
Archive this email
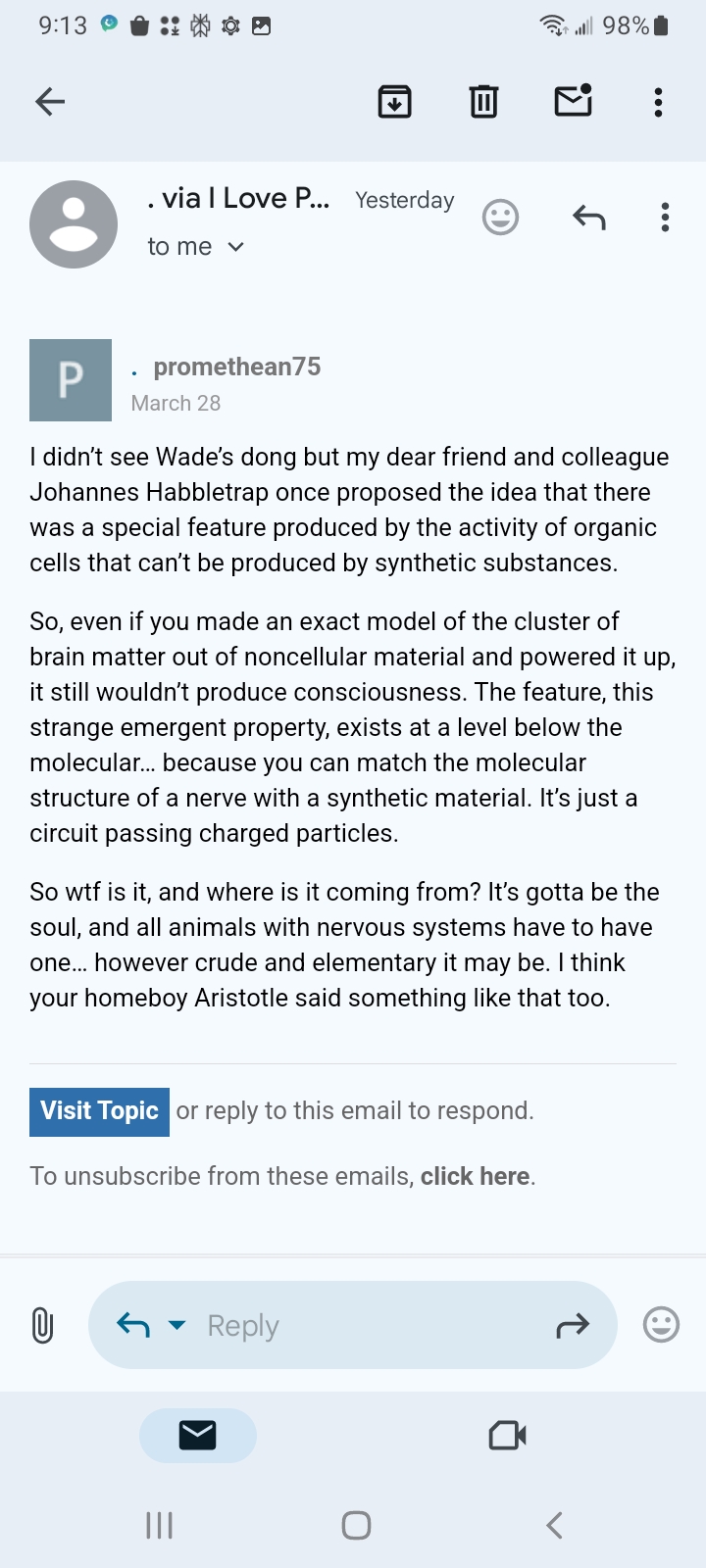(x=394, y=101)
